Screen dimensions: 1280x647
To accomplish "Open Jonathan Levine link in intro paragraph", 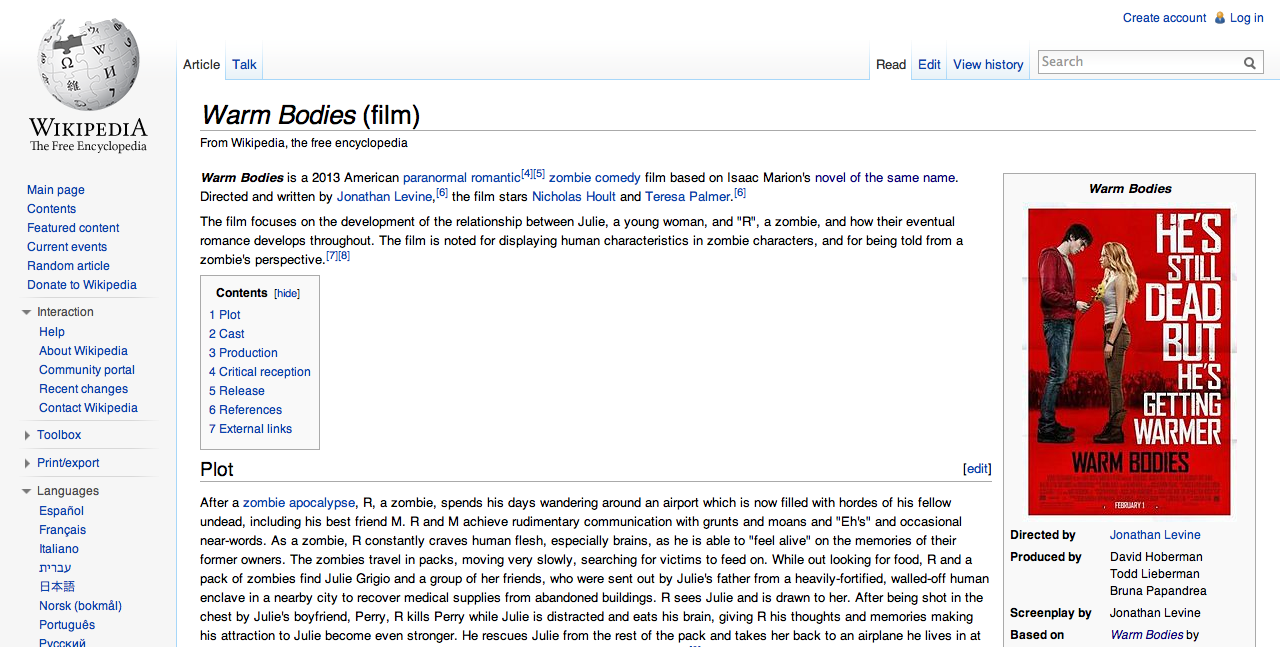I will coord(384,197).
